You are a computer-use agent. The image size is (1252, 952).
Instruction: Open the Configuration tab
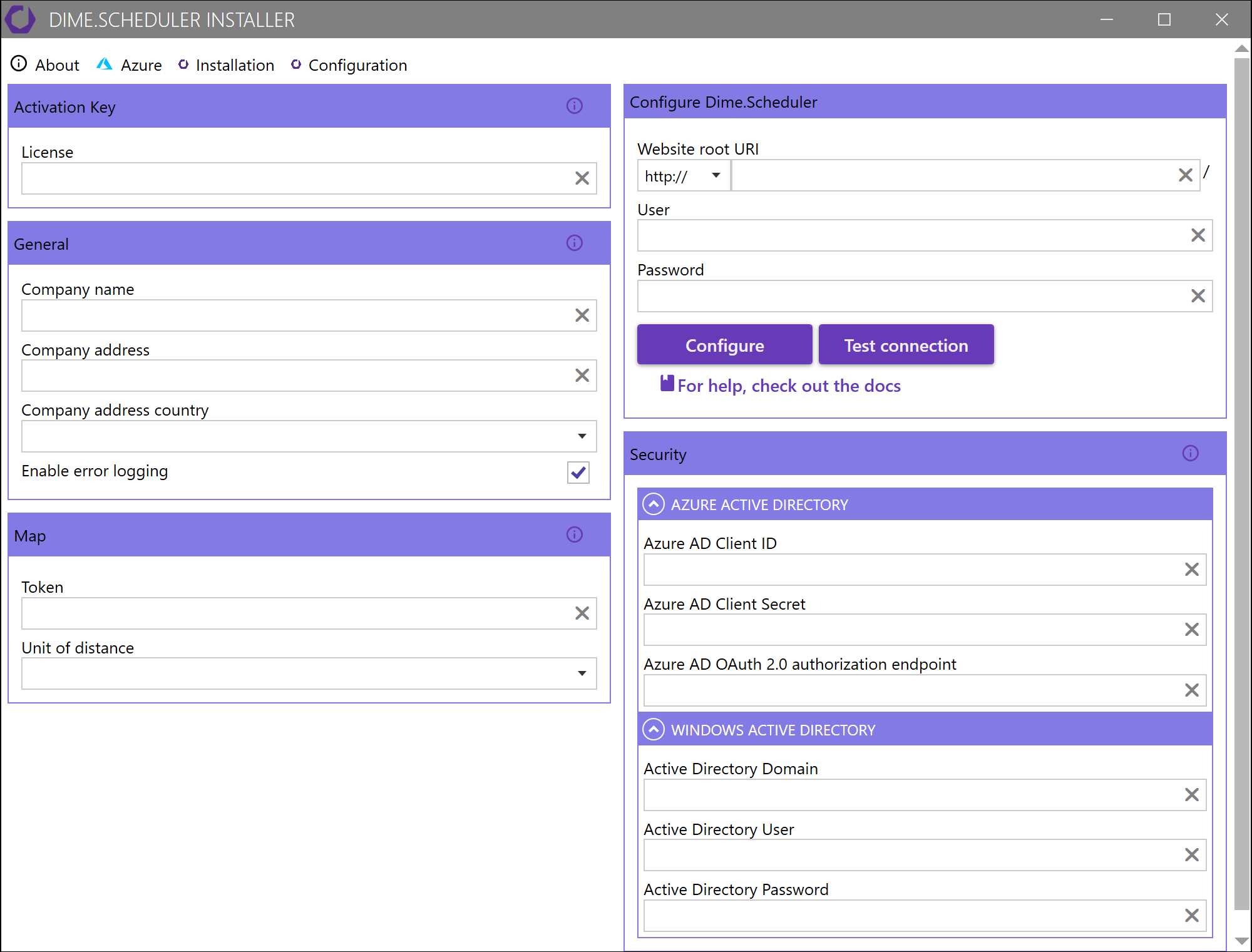point(349,64)
